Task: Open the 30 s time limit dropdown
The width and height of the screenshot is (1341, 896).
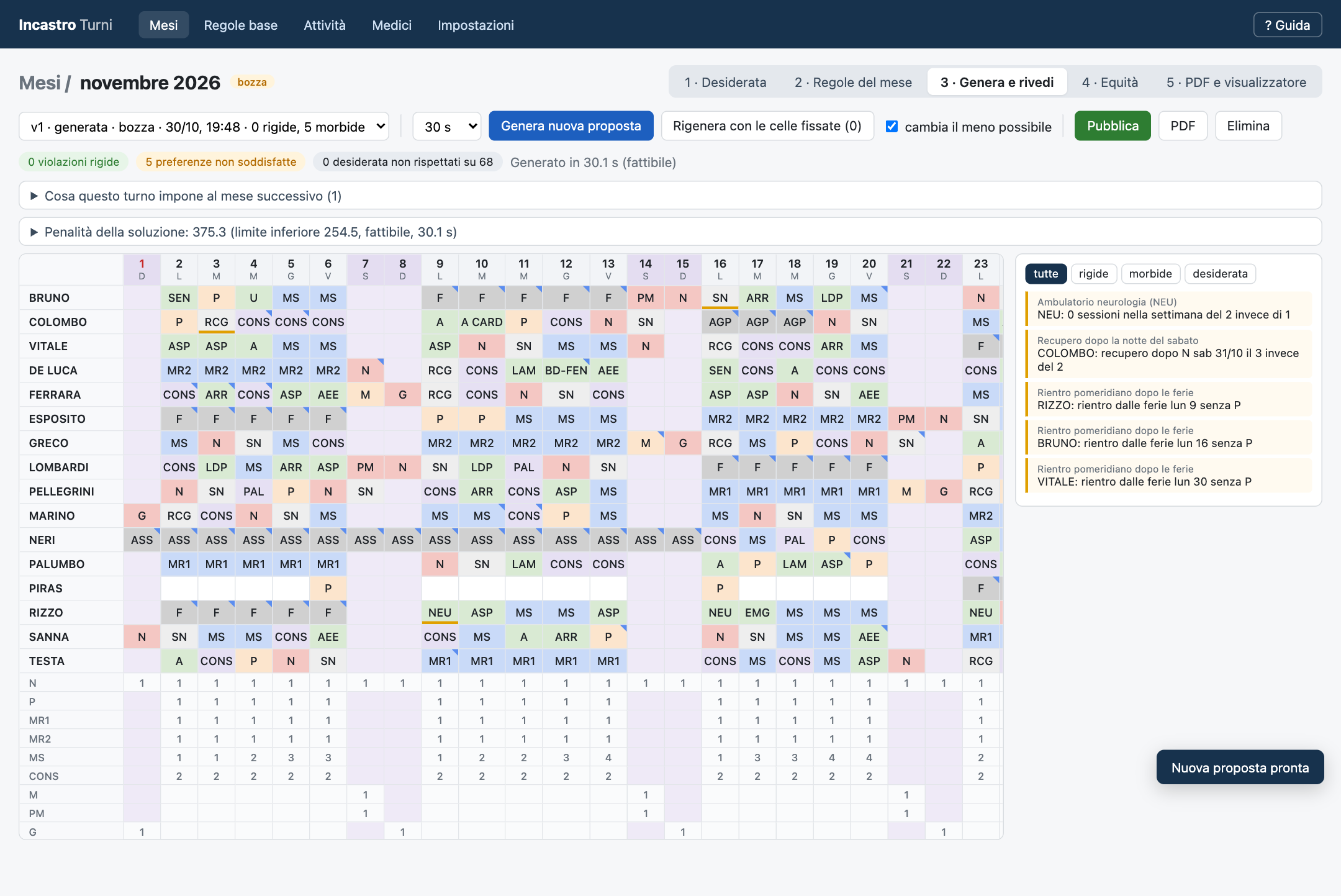Action: pyautogui.click(x=447, y=127)
